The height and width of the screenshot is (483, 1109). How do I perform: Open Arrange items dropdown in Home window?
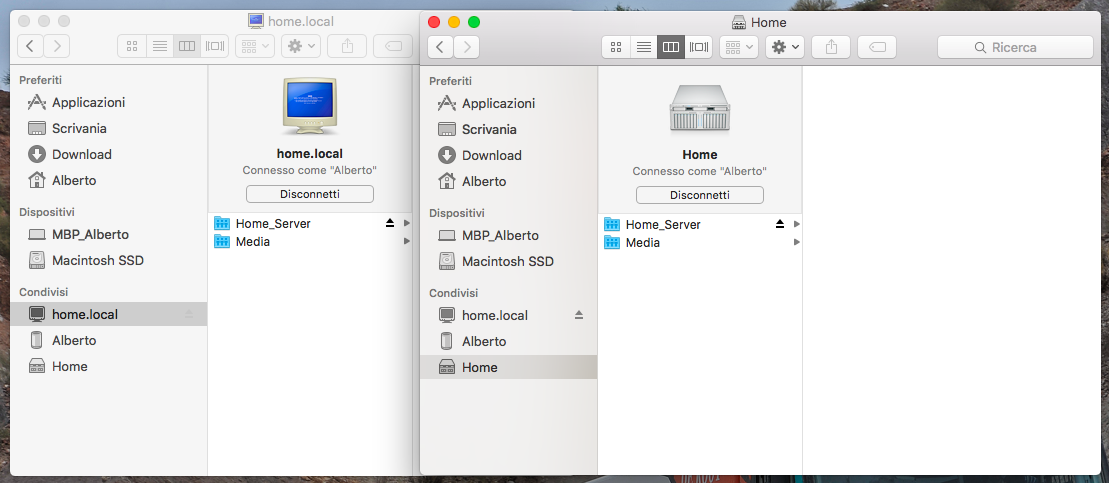[x=739, y=47]
